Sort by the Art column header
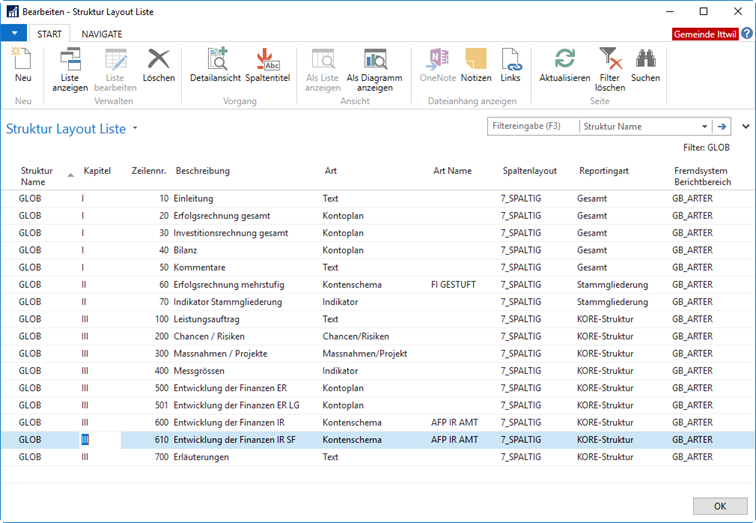This screenshot has height=523, width=756. click(x=330, y=171)
